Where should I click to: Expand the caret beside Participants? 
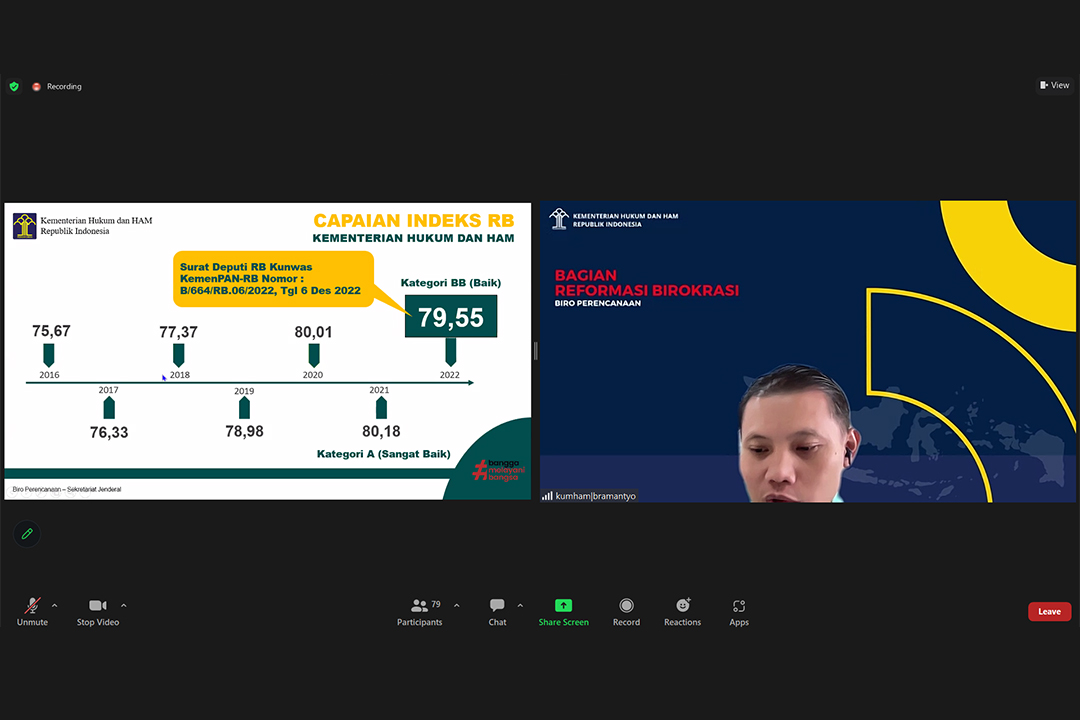click(x=457, y=606)
